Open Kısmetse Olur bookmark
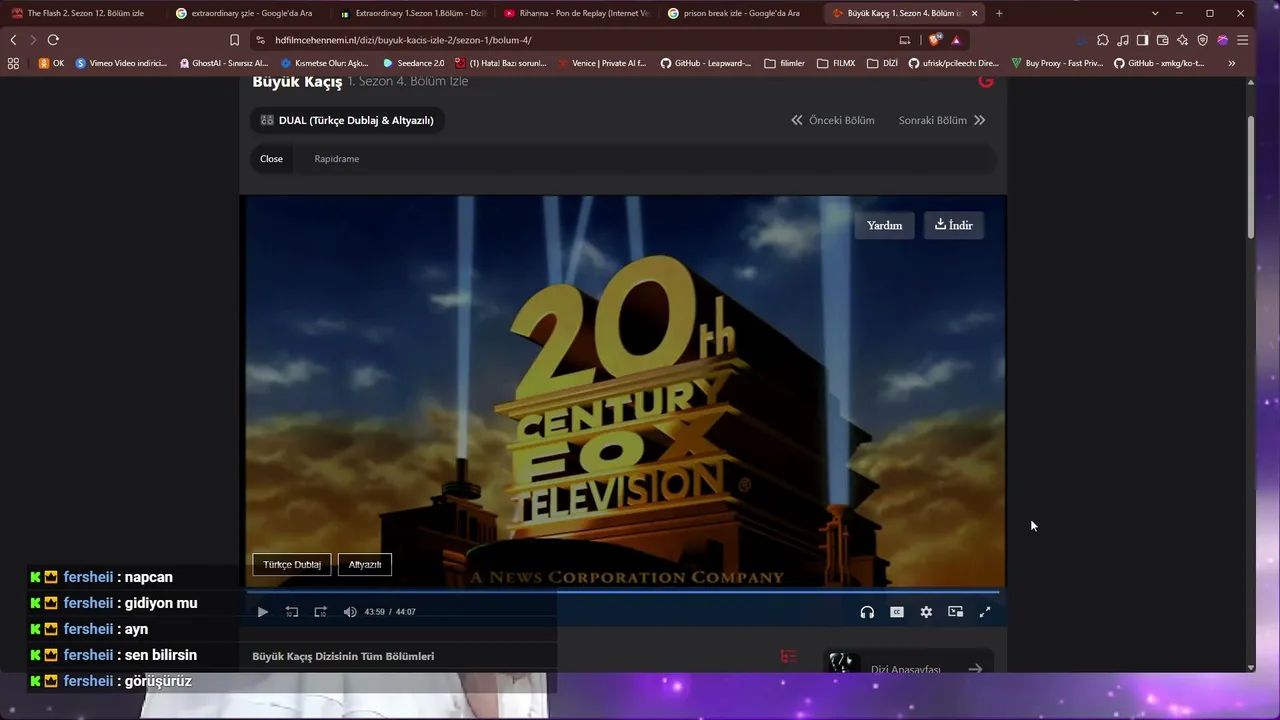The image size is (1280, 720). [325, 63]
